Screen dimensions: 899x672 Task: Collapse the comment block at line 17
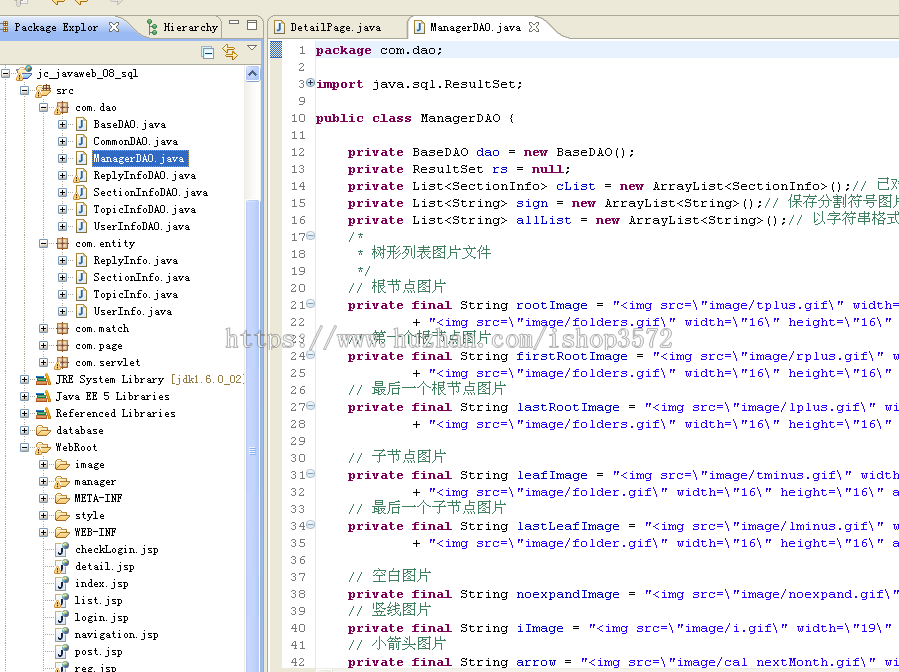(310, 236)
